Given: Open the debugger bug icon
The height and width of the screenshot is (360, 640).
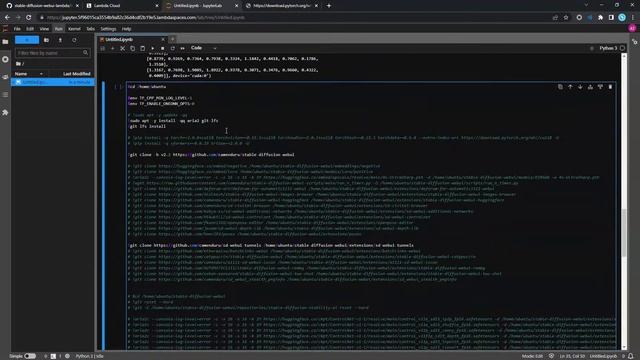Looking at the screenshot, I should point(592,48).
